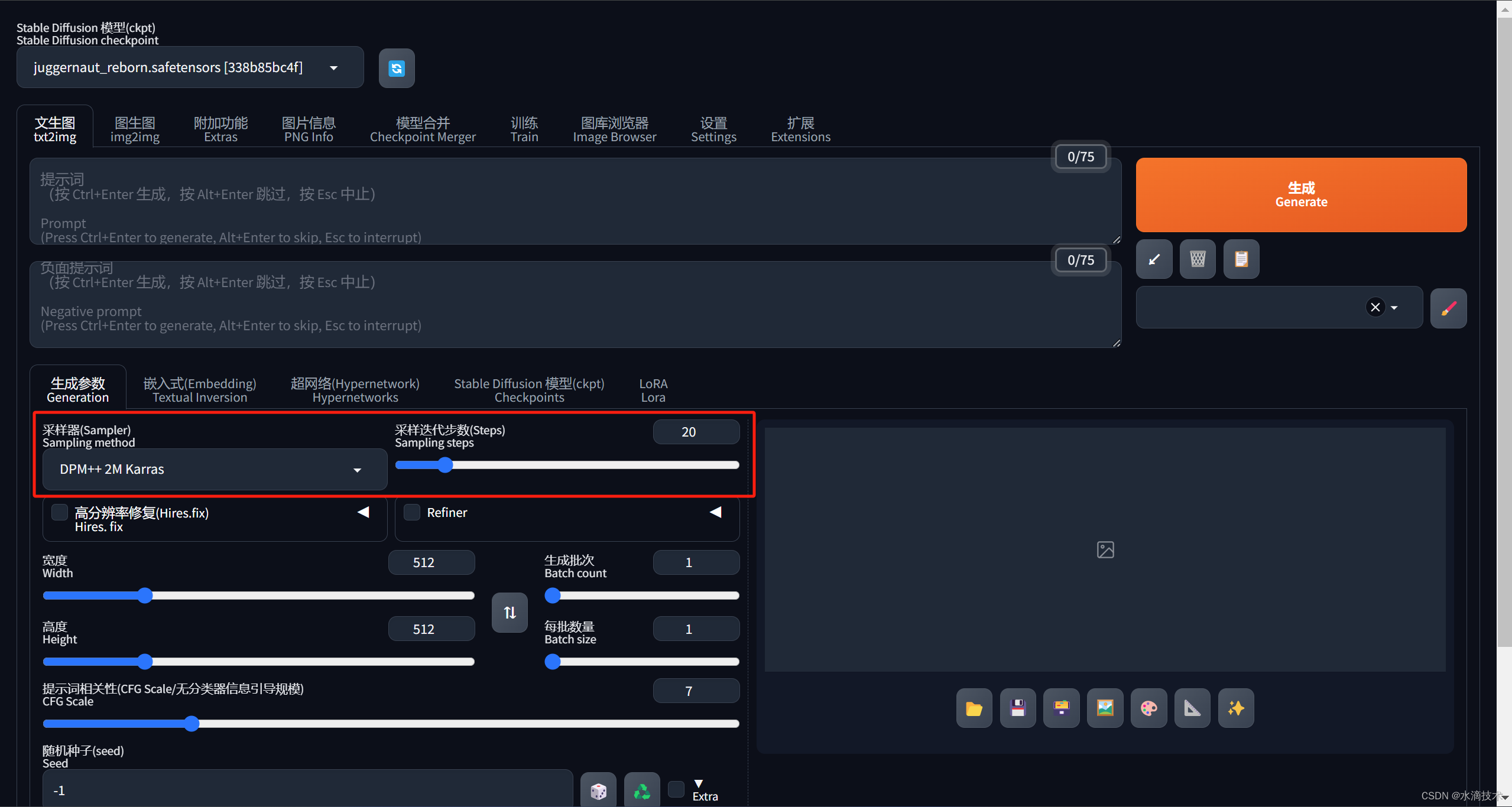Switch to the img2img tab
The image size is (1512, 807).
(x=135, y=129)
